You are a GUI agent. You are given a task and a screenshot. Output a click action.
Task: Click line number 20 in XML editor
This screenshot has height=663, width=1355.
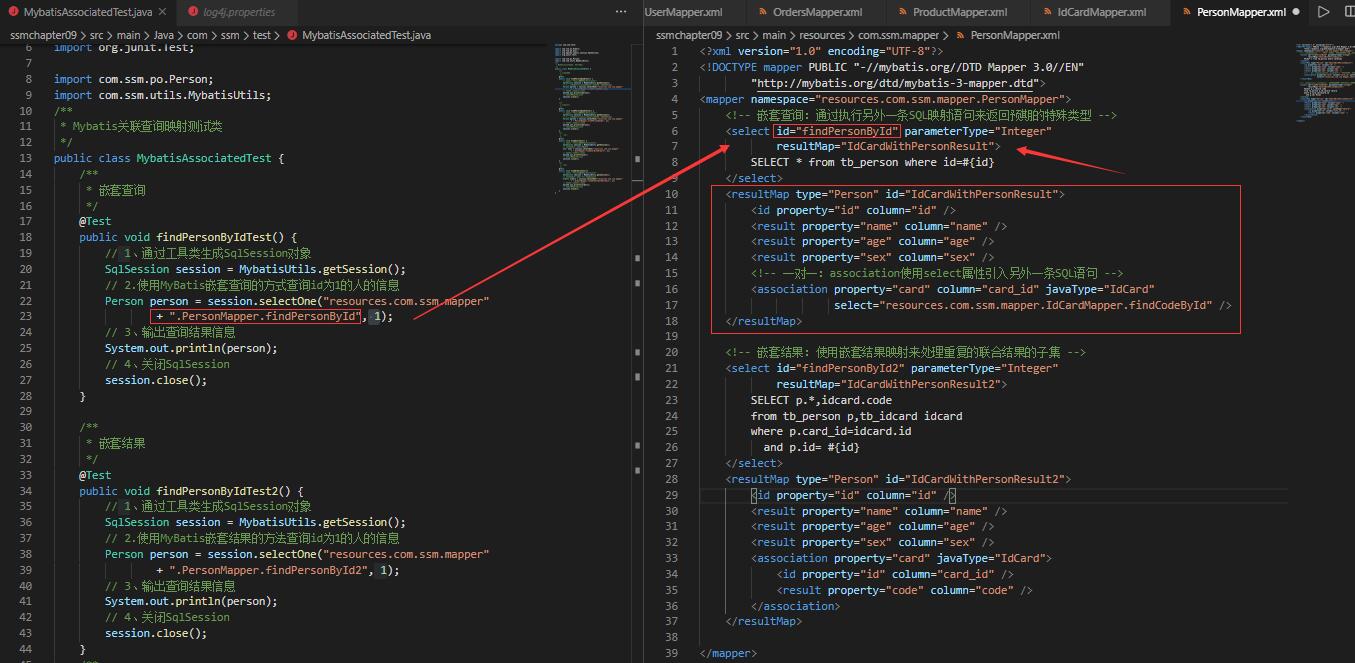tap(672, 352)
